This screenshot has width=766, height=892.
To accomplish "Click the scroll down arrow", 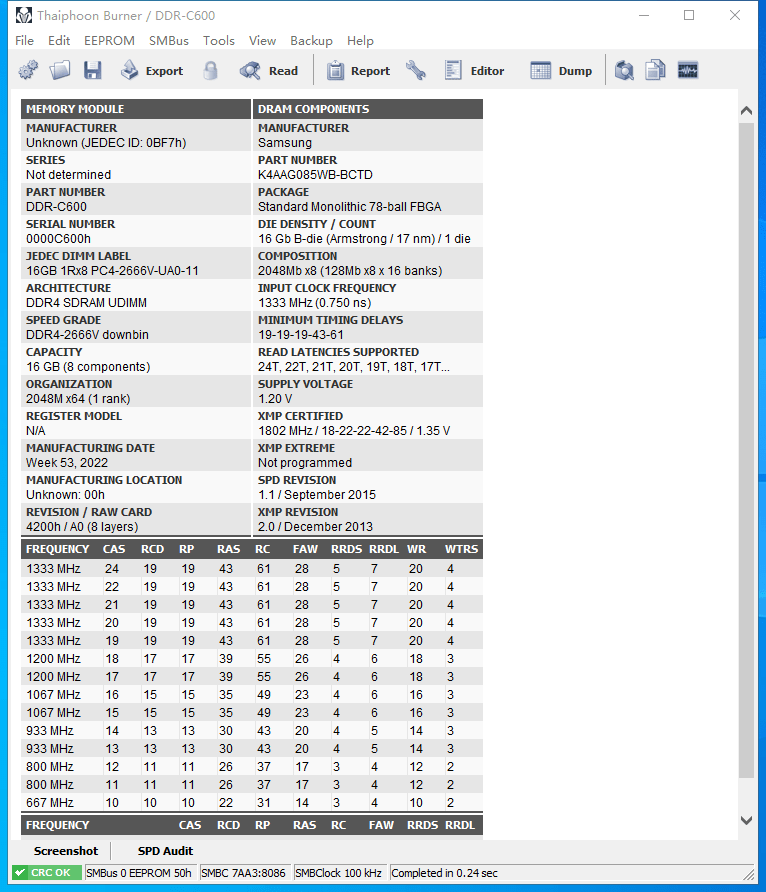I will (x=747, y=820).
